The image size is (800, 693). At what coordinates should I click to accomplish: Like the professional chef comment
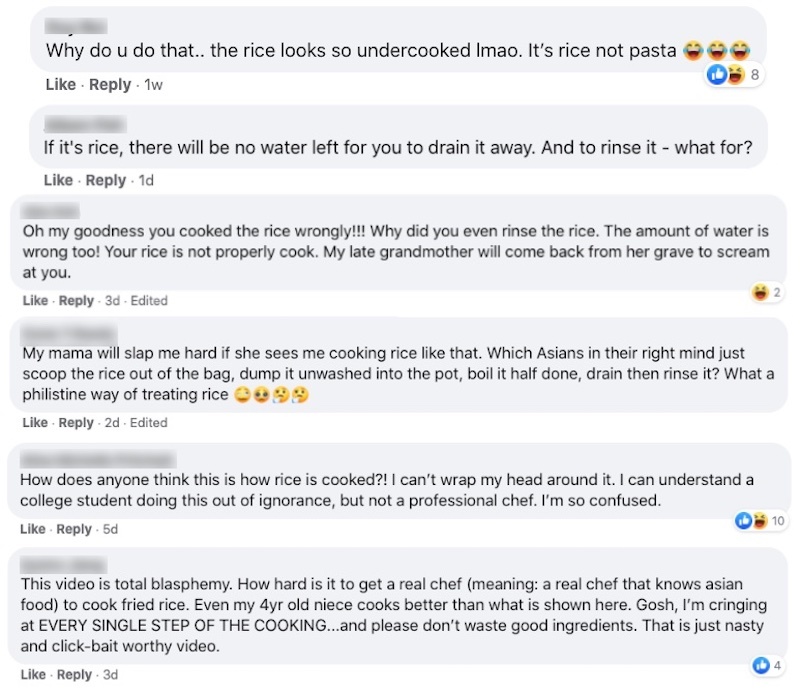pyautogui.click(x=33, y=529)
